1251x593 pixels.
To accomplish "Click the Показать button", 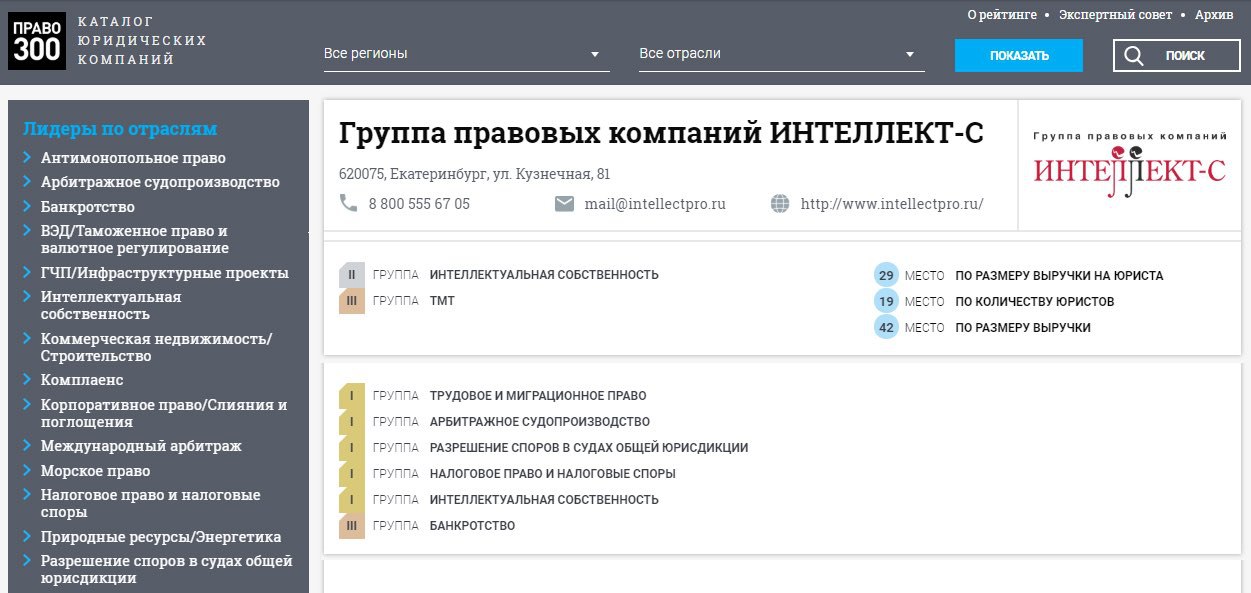I will 1019,56.
